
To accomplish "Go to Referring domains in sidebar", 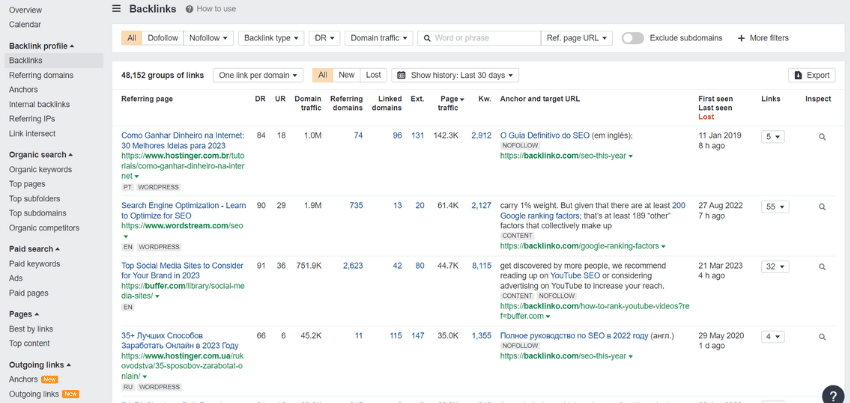I will tap(41, 75).
